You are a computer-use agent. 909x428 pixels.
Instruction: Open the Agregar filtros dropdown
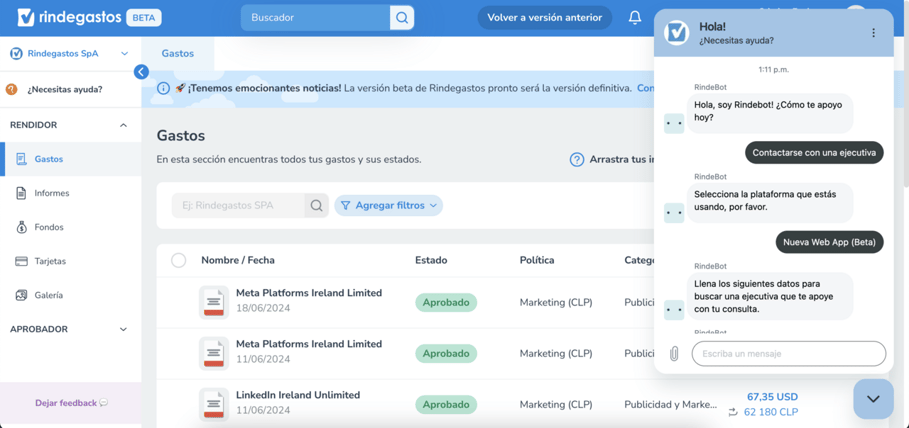pyautogui.click(x=388, y=205)
